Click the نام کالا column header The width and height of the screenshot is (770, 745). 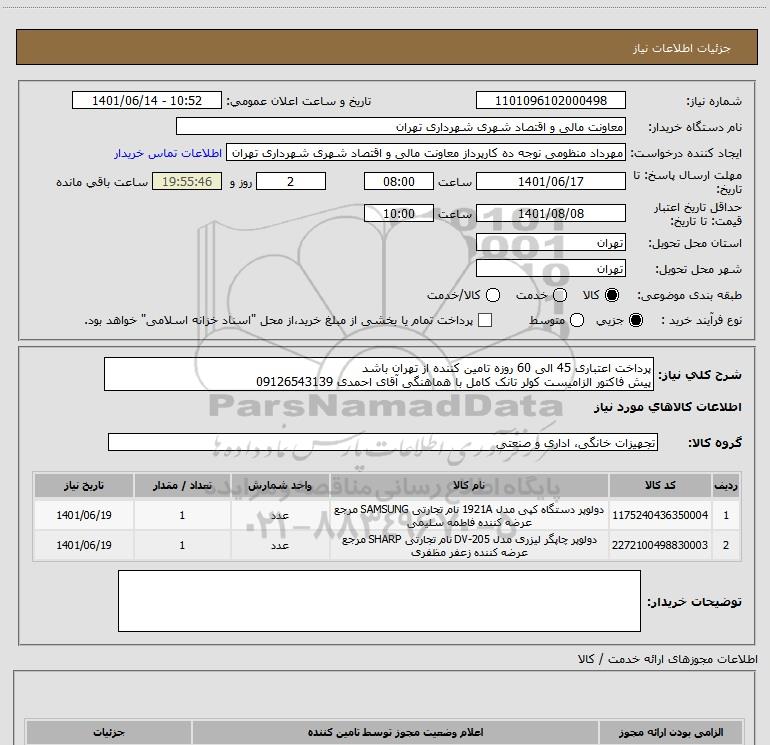(469, 485)
